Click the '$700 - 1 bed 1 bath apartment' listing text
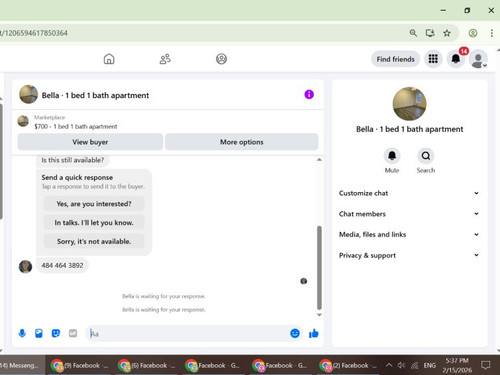This screenshot has height=375, width=500. click(76, 126)
